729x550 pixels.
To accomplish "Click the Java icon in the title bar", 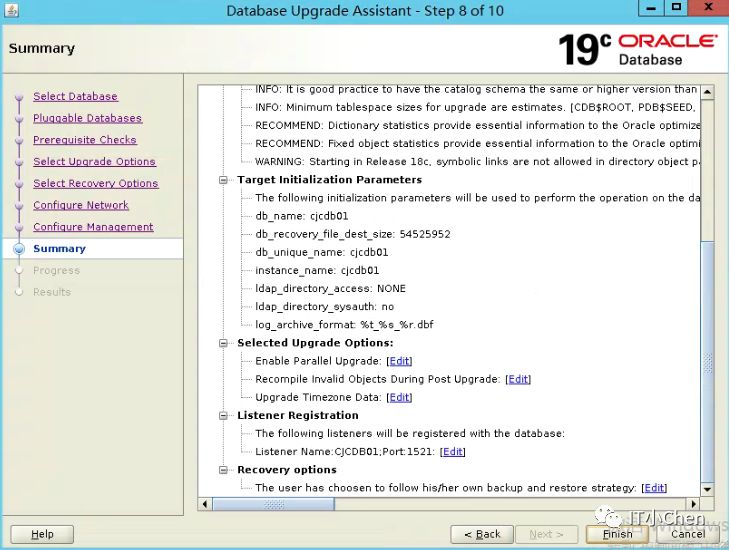I will pyautogui.click(x=11, y=9).
